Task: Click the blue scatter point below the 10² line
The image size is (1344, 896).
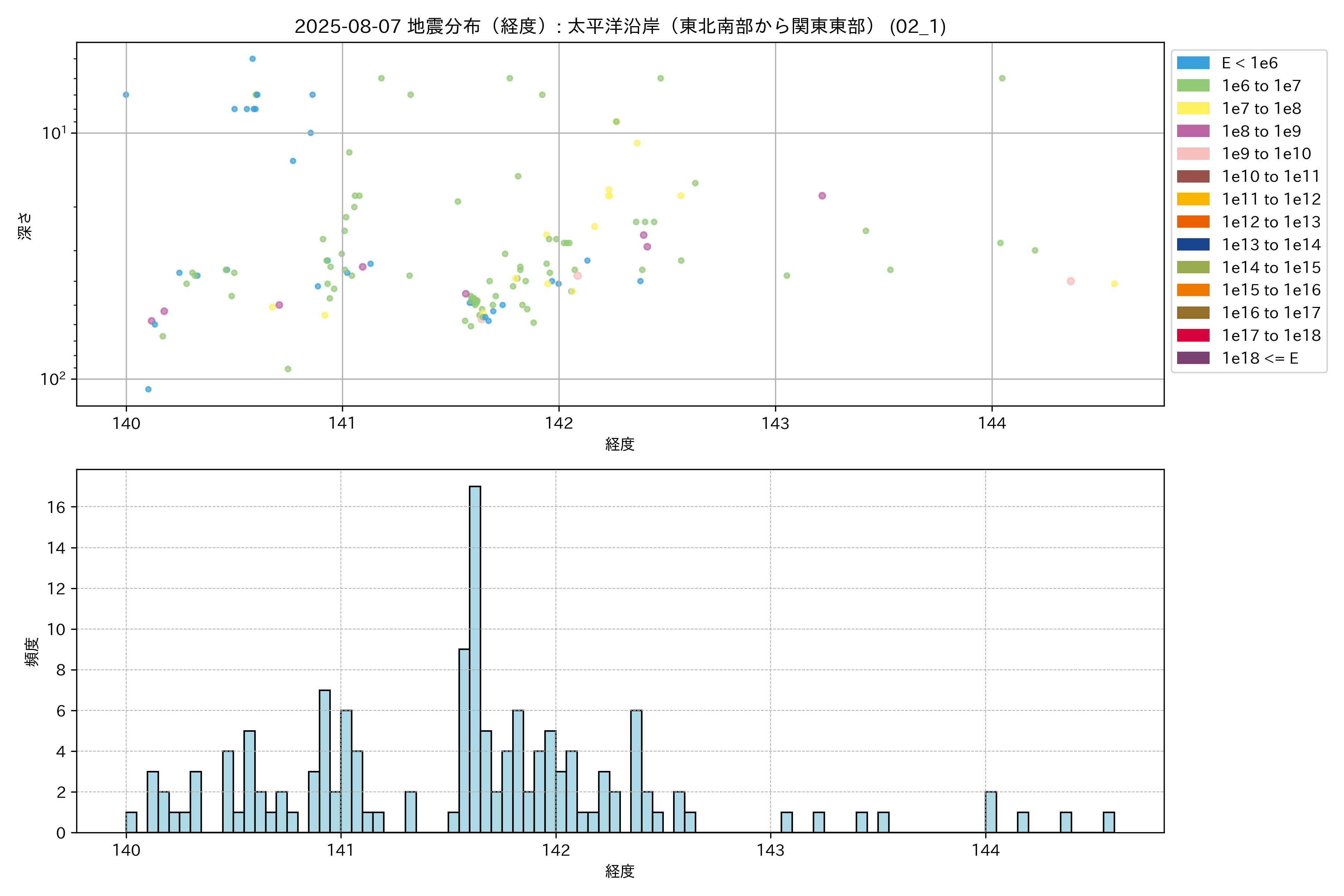Action: (148, 389)
